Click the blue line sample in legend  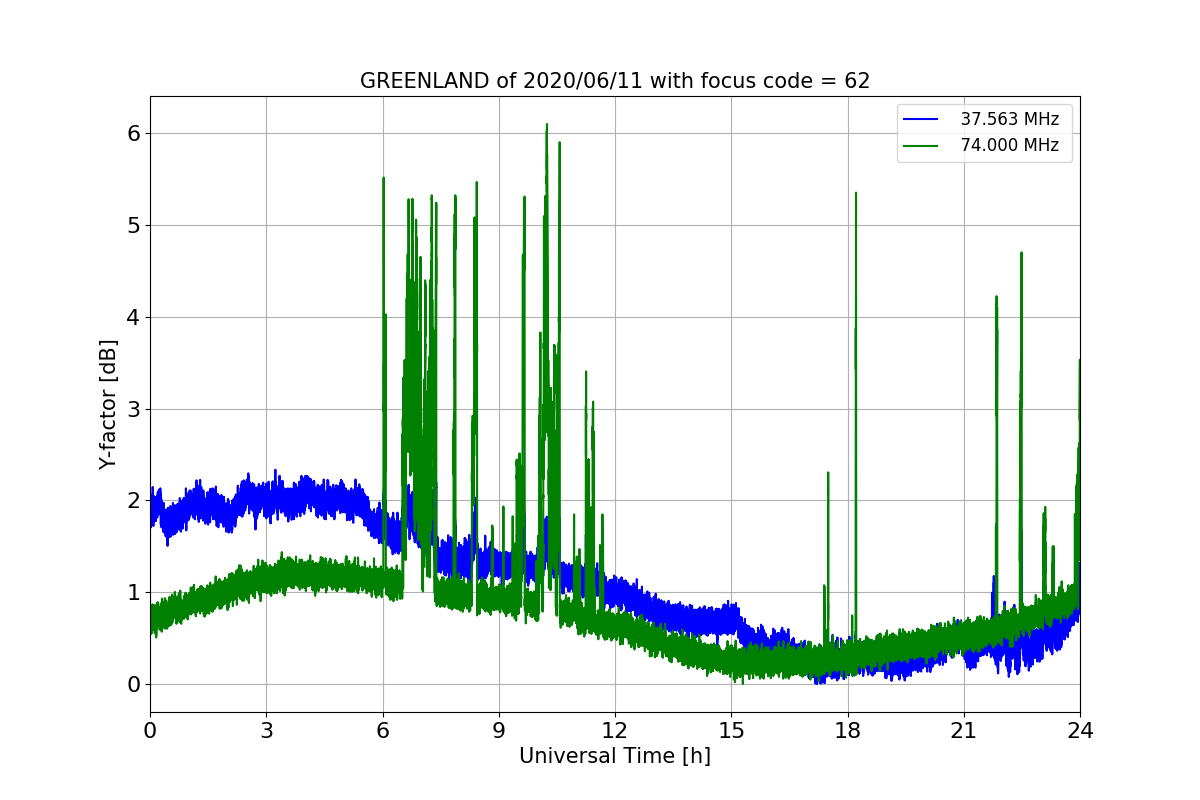tap(921, 119)
